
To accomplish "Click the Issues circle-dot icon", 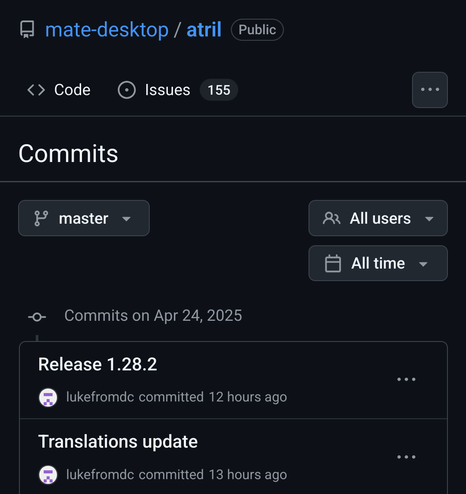I will click(127, 90).
